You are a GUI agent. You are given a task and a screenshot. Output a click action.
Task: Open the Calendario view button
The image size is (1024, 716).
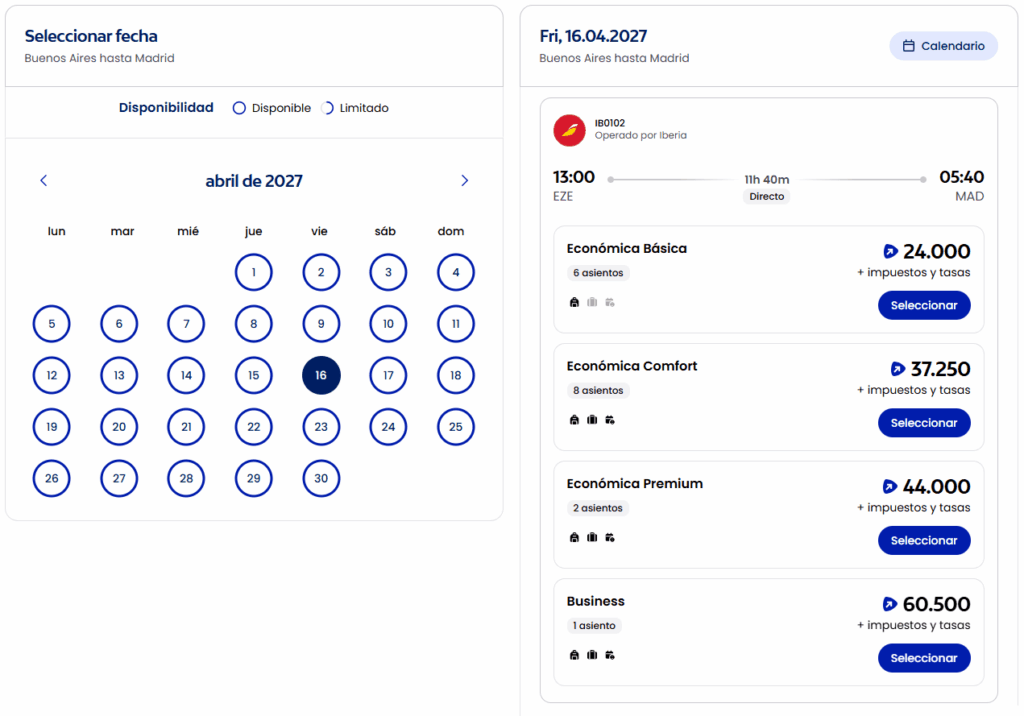pyautogui.click(x=943, y=46)
